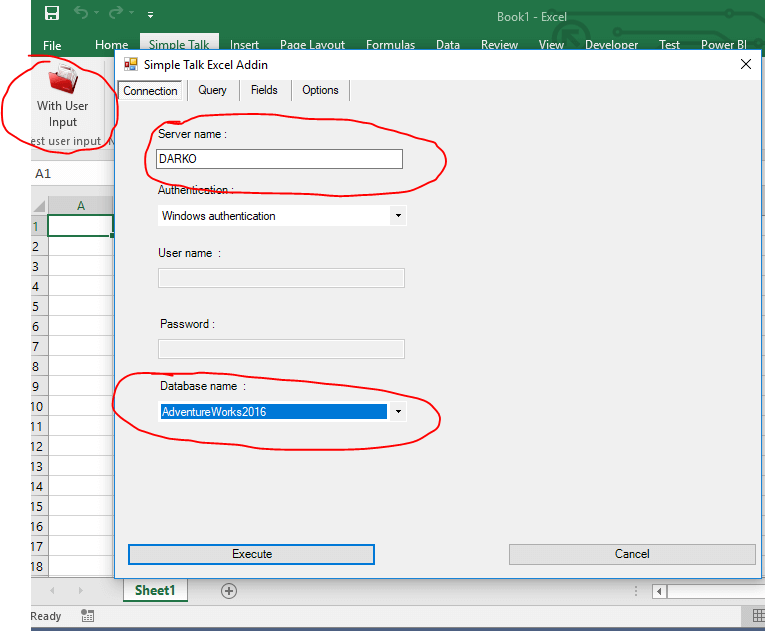Open the Review ribbon tab
Screen dimensions: 765x631
tap(499, 45)
